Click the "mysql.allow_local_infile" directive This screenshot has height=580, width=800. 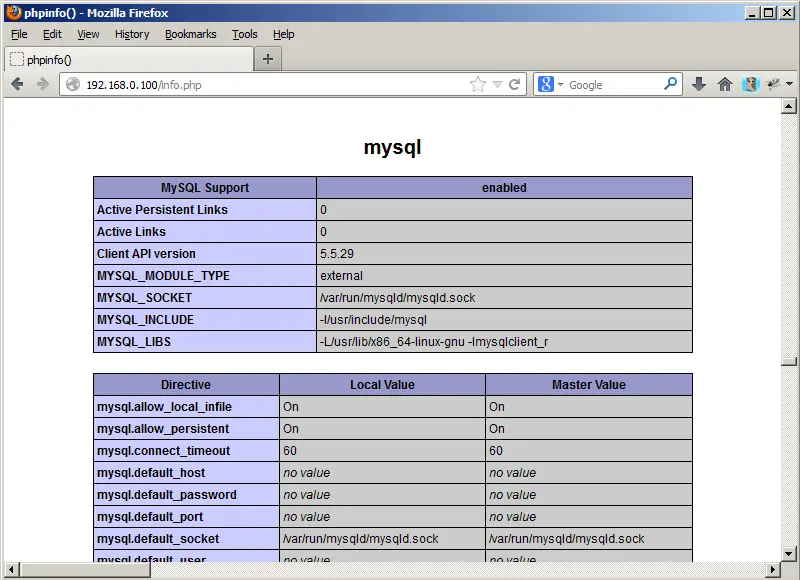click(x=164, y=407)
